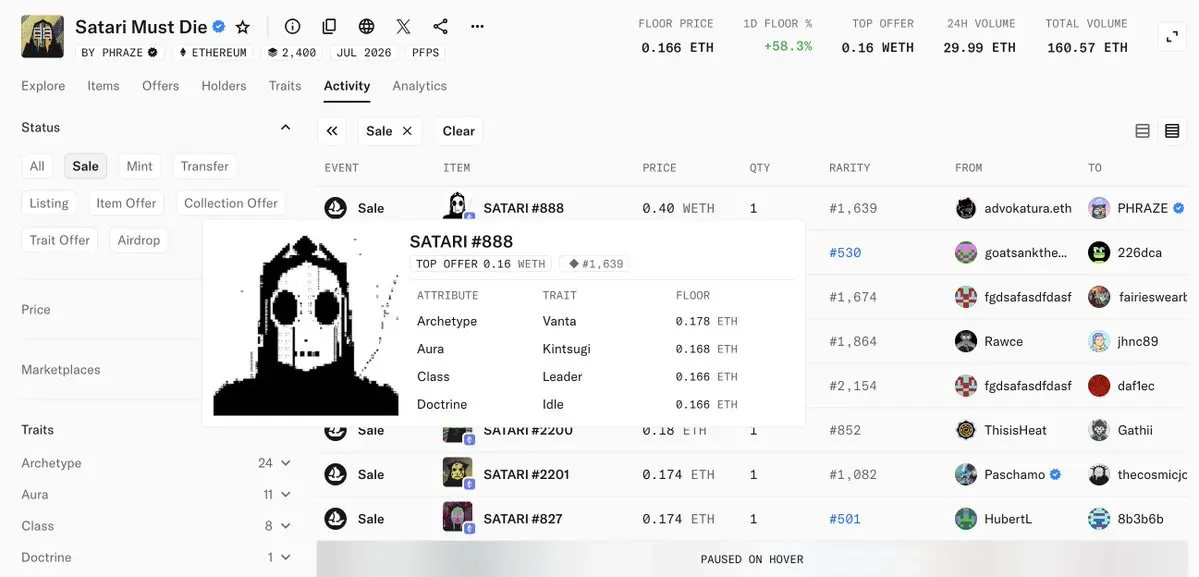Viewport: 1199px width, 577px height.
Task: Remove the Sale filter chip
Action: pos(408,131)
